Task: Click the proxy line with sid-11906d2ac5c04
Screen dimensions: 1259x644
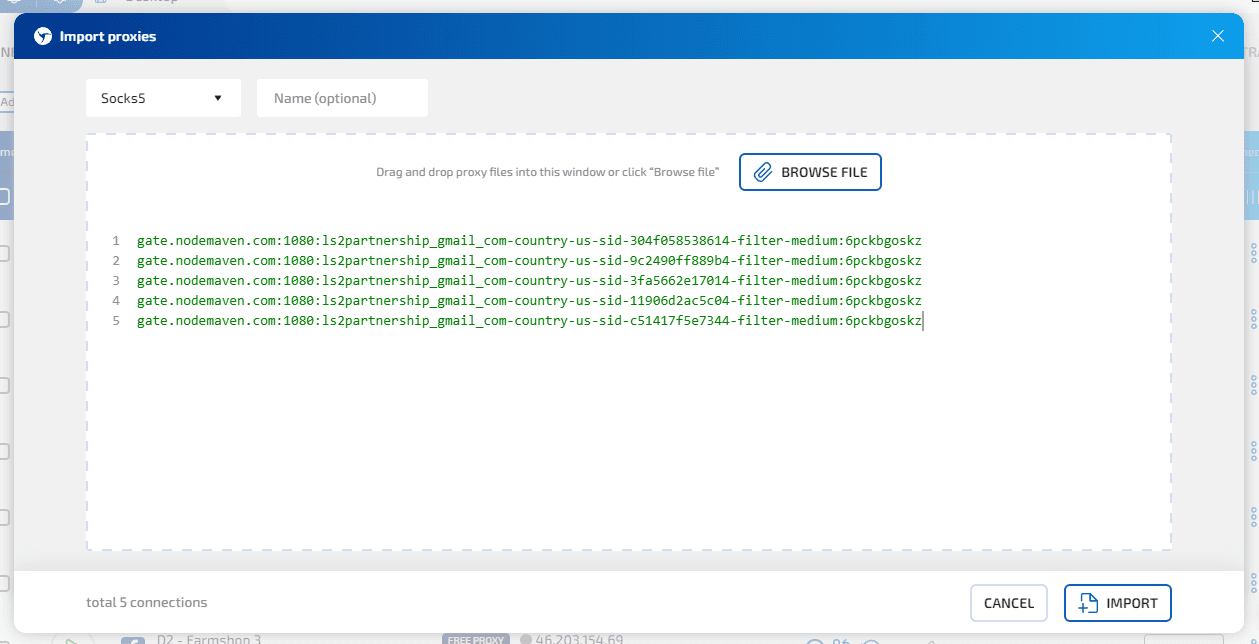Action: tap(528, 301)
